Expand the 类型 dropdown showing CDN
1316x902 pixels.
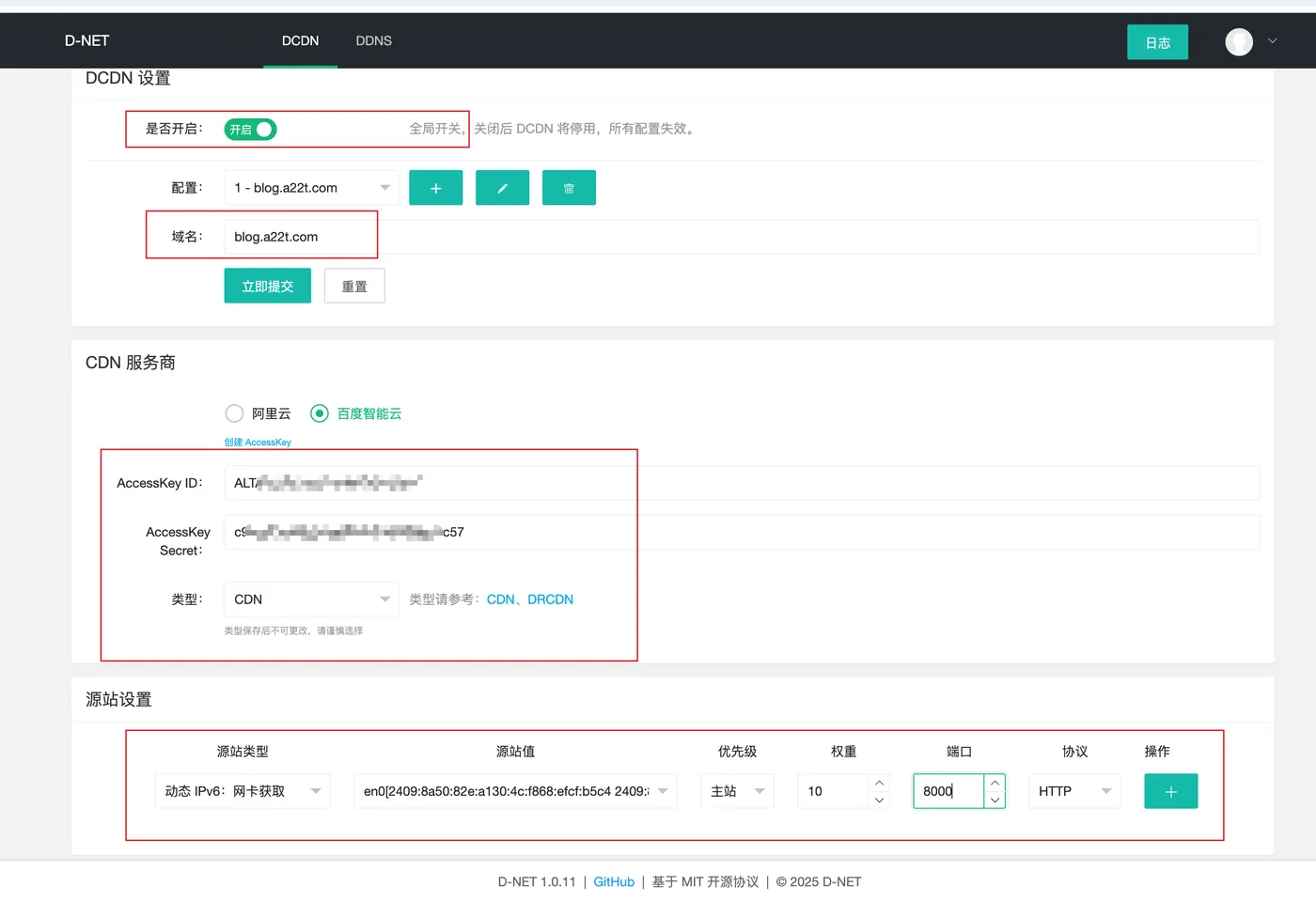coord(310,599)
